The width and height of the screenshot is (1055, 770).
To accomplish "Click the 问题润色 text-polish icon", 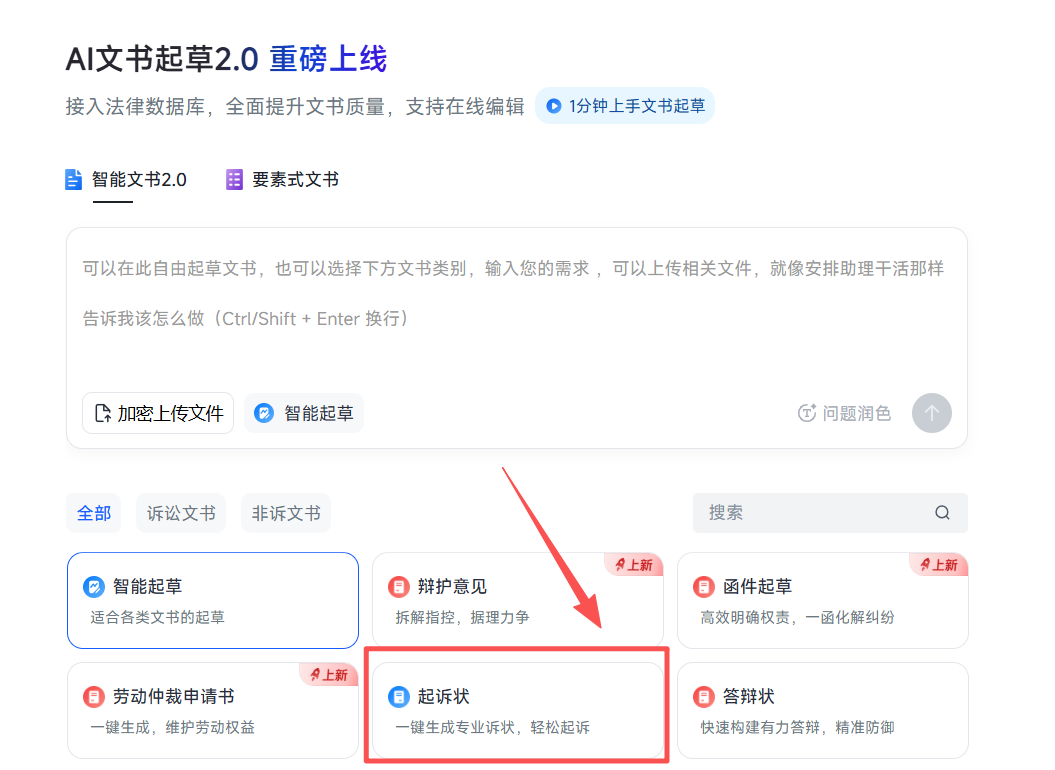I will tap(807, 413).
